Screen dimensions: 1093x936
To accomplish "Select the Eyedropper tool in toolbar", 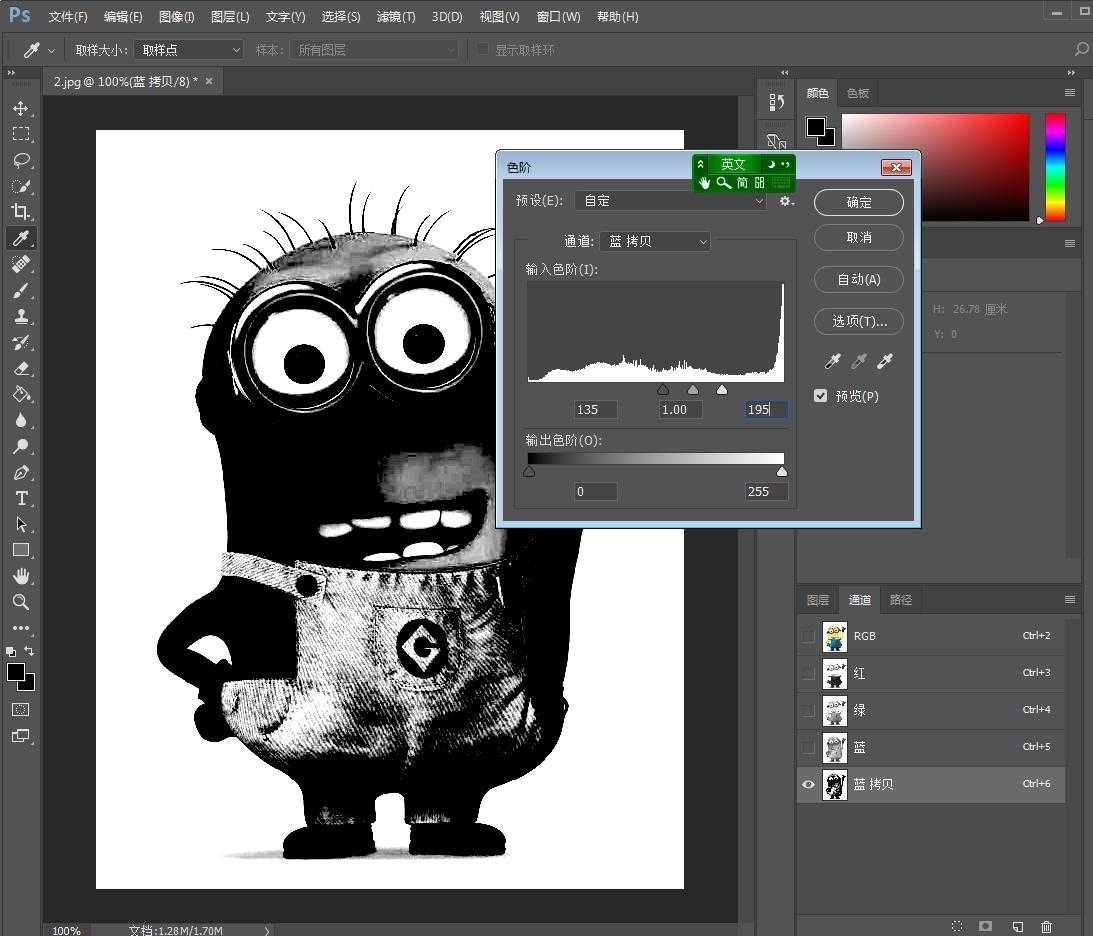I will pos(21,238).
